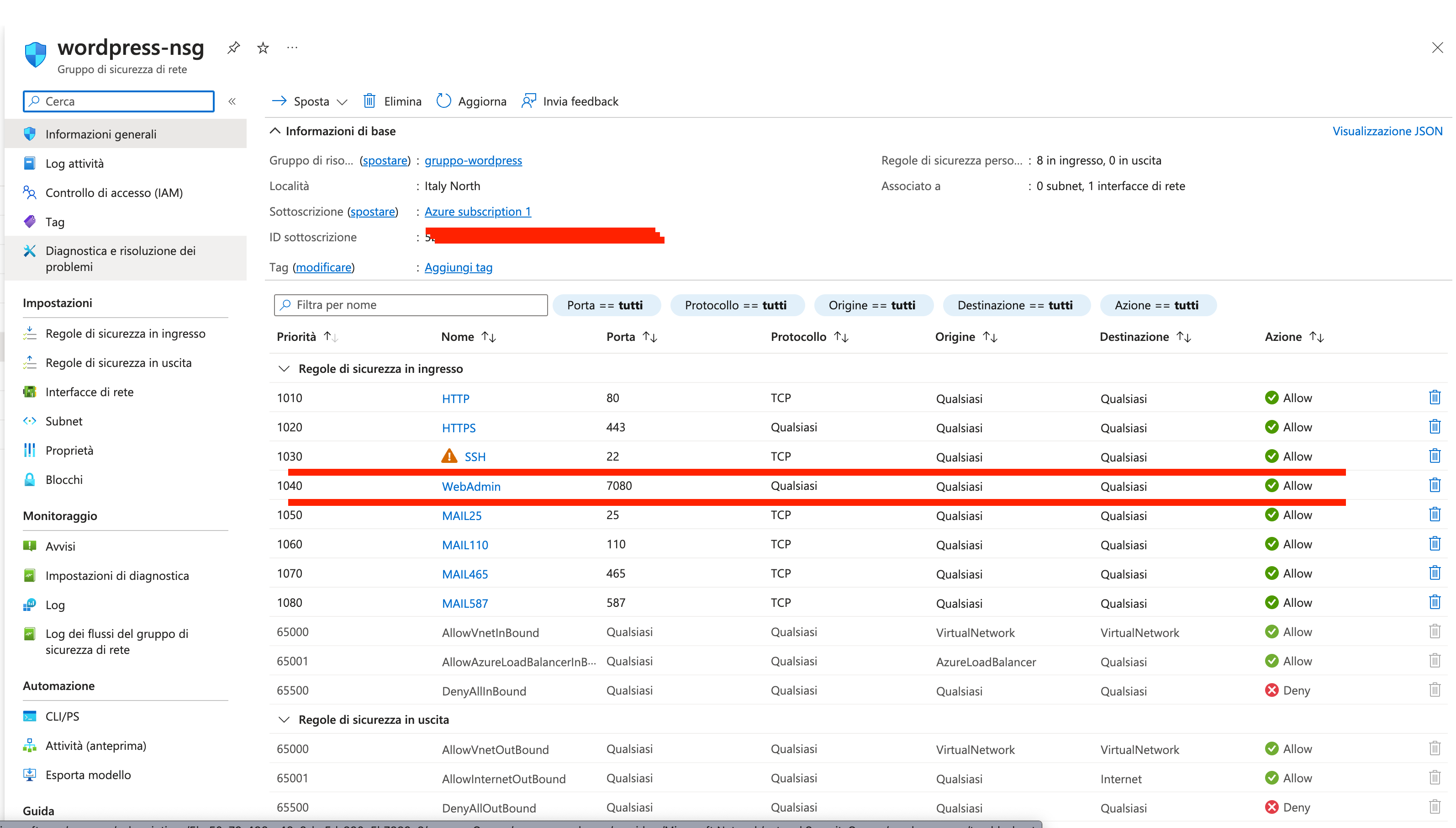Sort the table by Origine column
Viewport: 1456px width, 828px height.
(x=966, y=337)
